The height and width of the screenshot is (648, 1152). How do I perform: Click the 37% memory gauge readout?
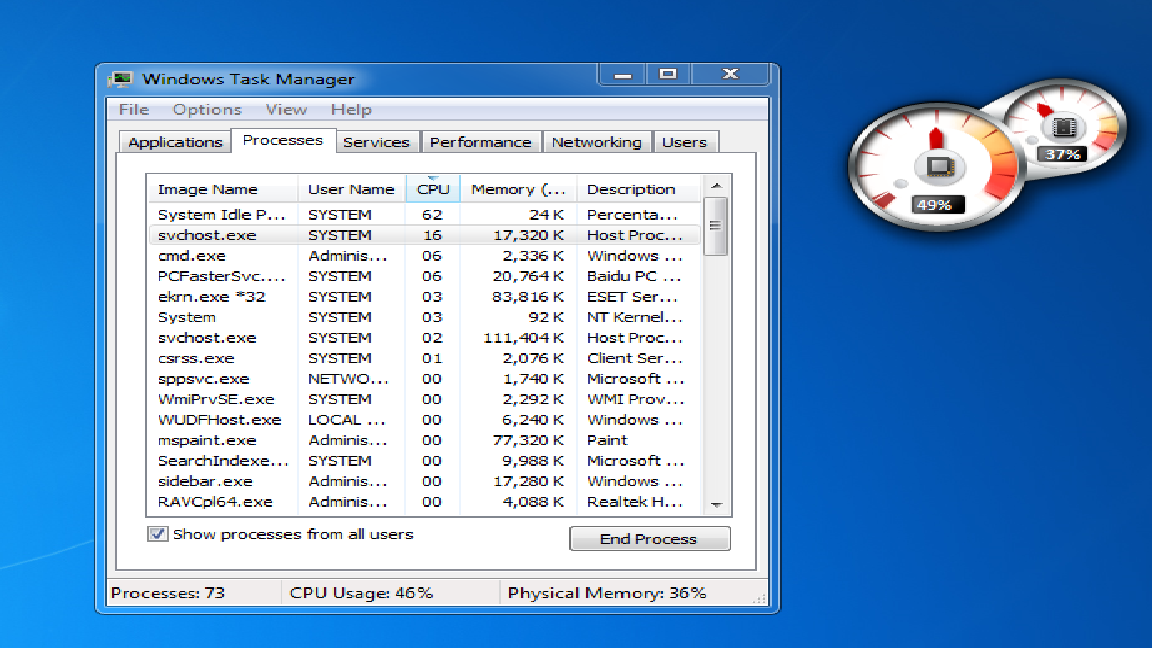(x=1062, y=154)
